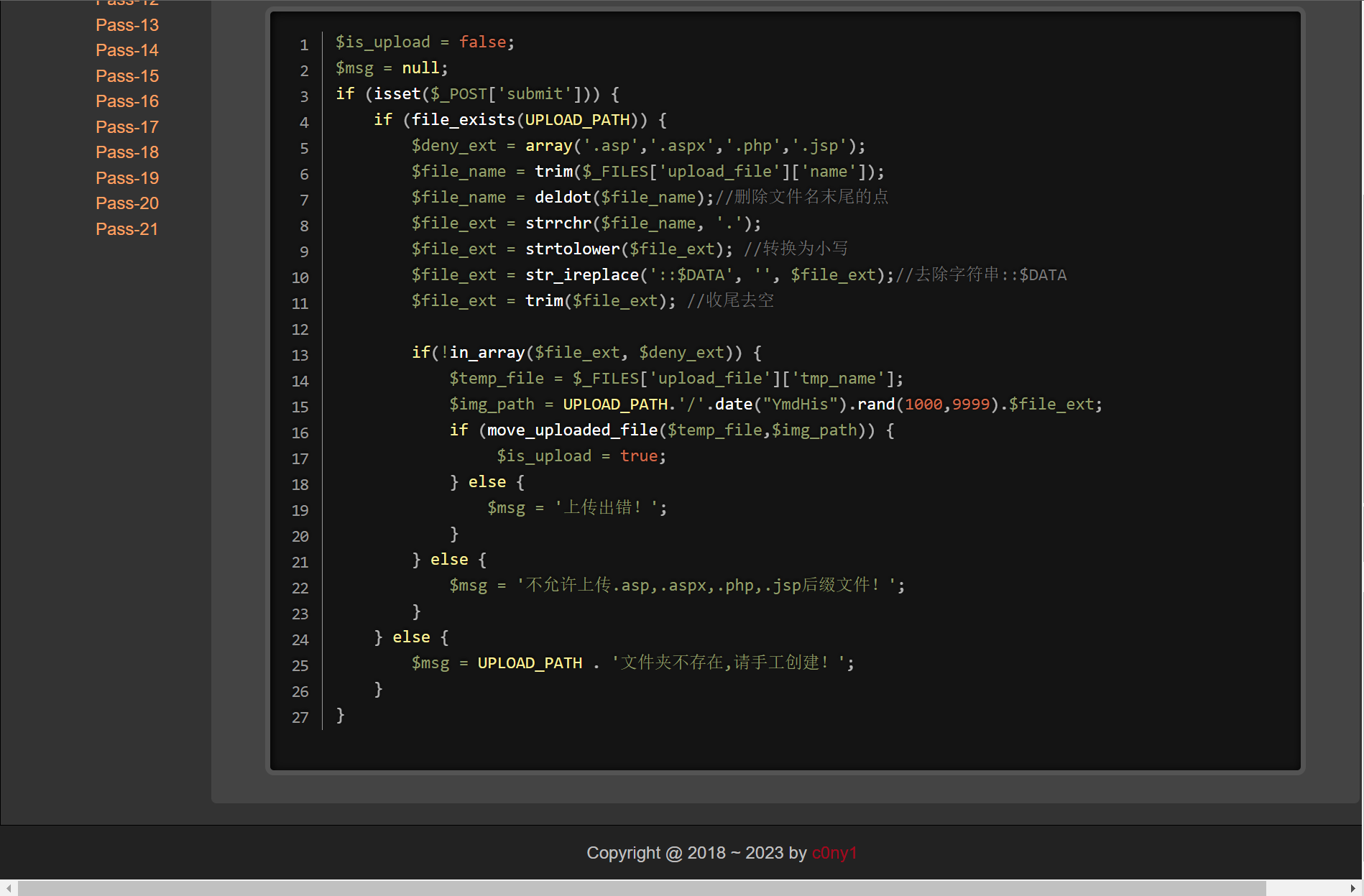The image size is (1364, 896).
Task: Click the $deny_ext array declaration line
Action: (x=638, y=145)
